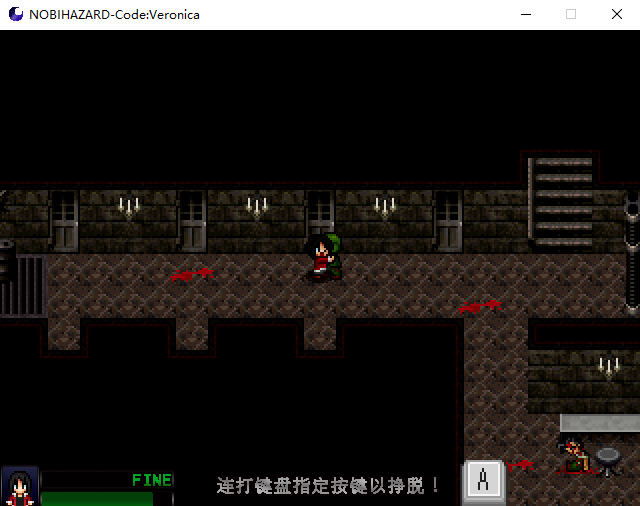Click the grey counter top at lower right
The width and height of the screenshot is (640, 506).
click(600, 423)
